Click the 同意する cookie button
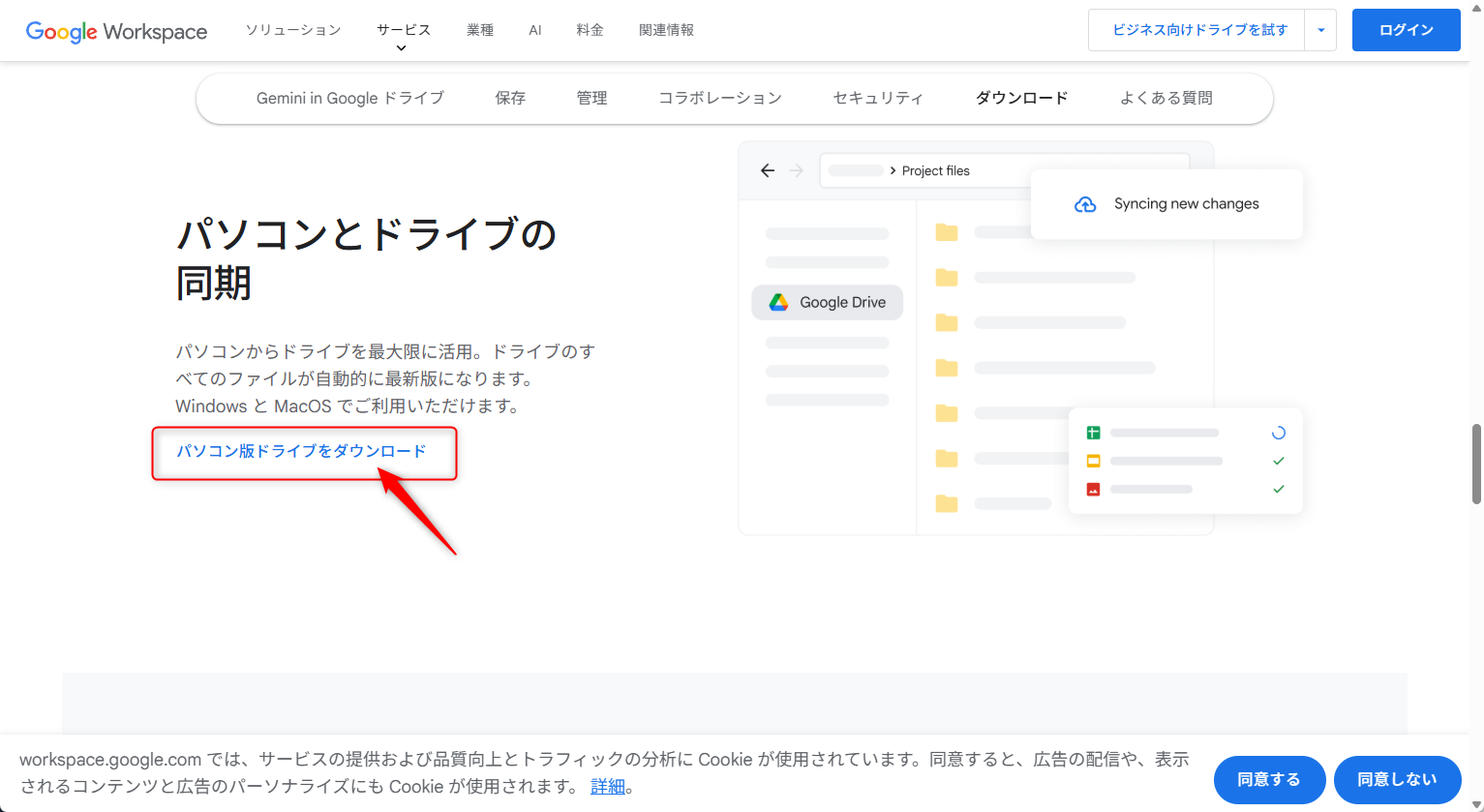 click(x=1269, y=780)
